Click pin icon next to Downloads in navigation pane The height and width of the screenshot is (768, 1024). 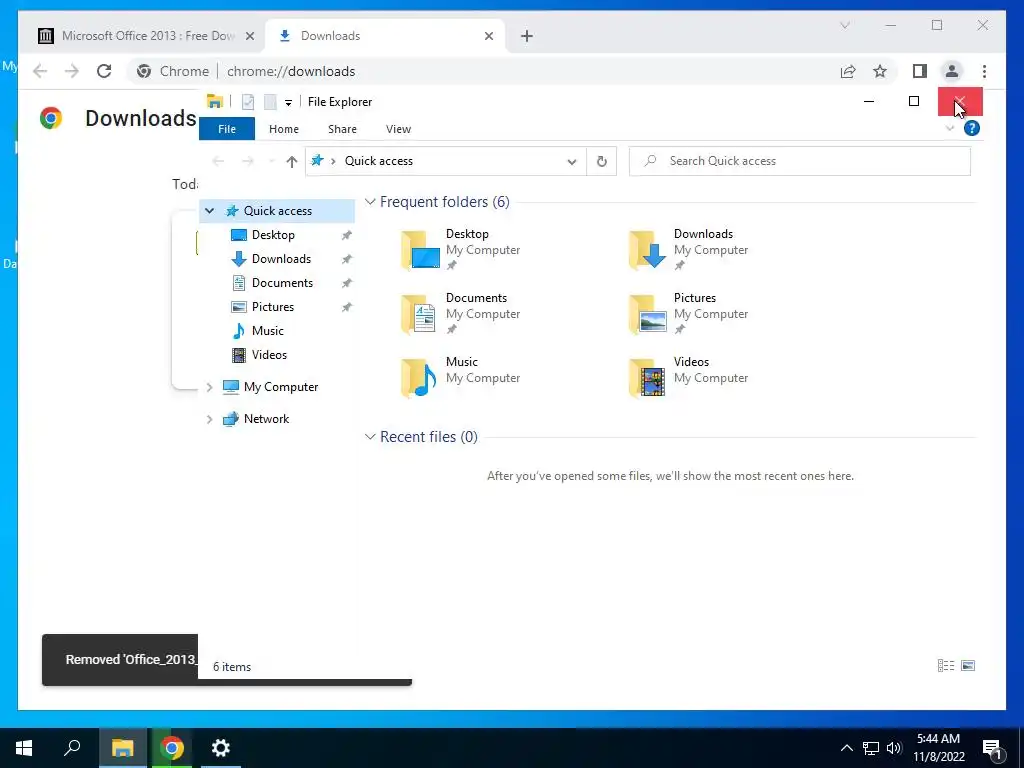coord(347,259)
